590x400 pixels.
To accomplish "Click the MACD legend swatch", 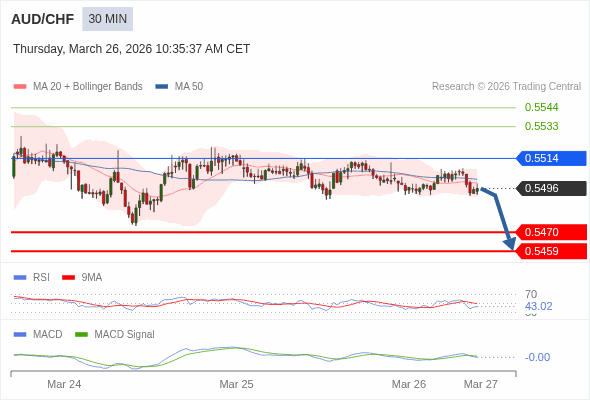I will click(20, 335).
